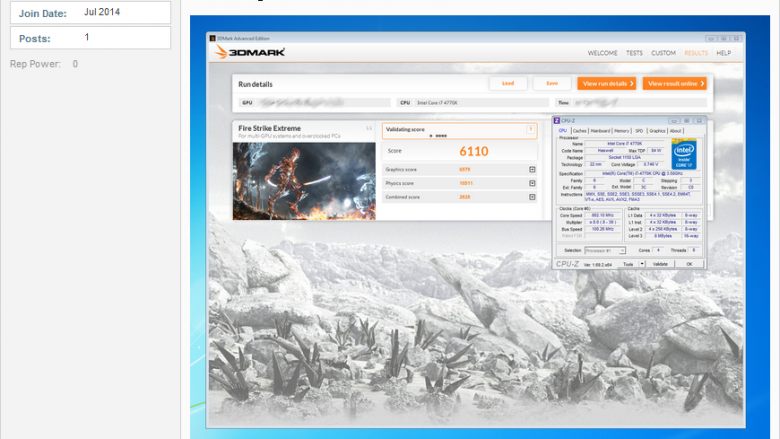Screen dimensions: 780x439
Task: Expand the Physics score details
Action: point(532,183)
